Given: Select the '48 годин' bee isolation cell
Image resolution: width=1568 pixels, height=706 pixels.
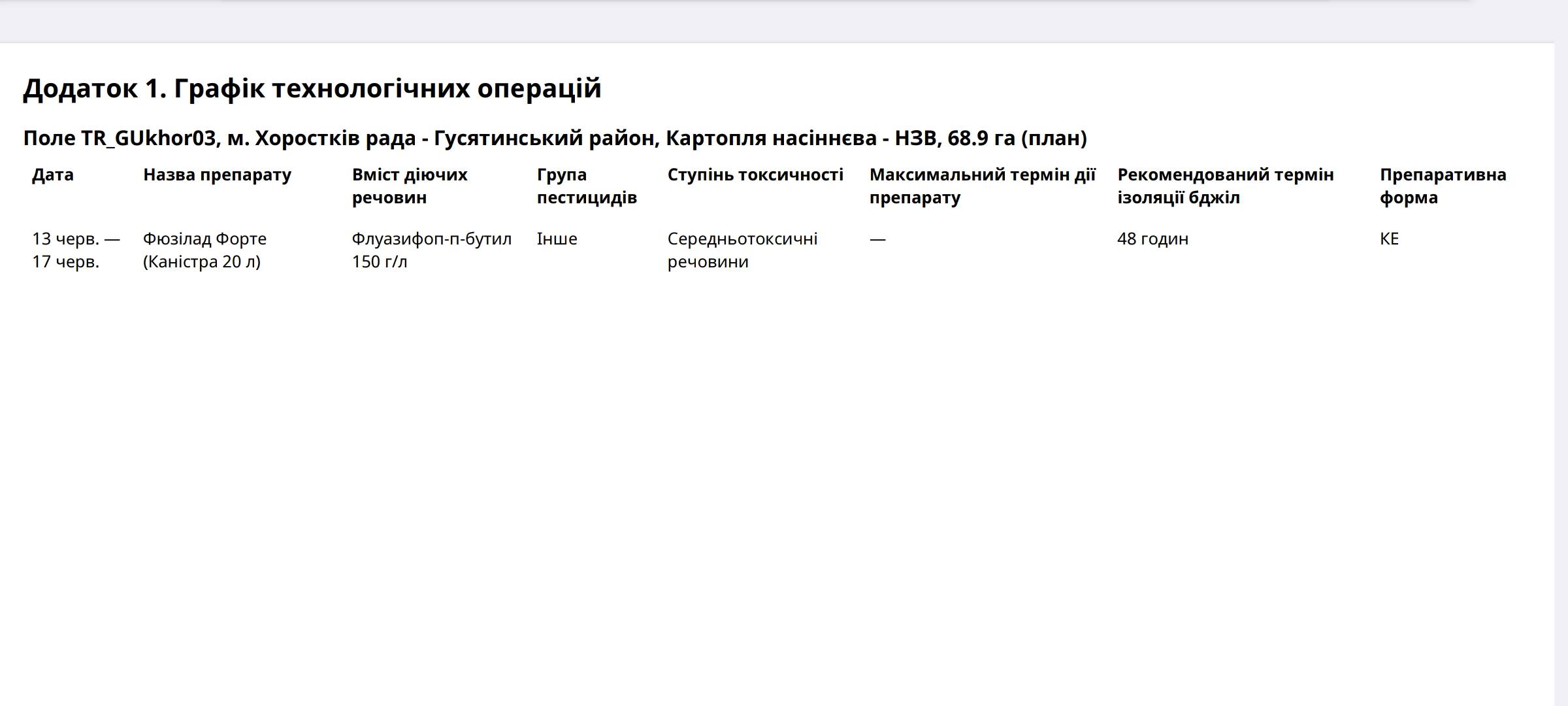Looking at the screenshot, I should pos(1152,239).
